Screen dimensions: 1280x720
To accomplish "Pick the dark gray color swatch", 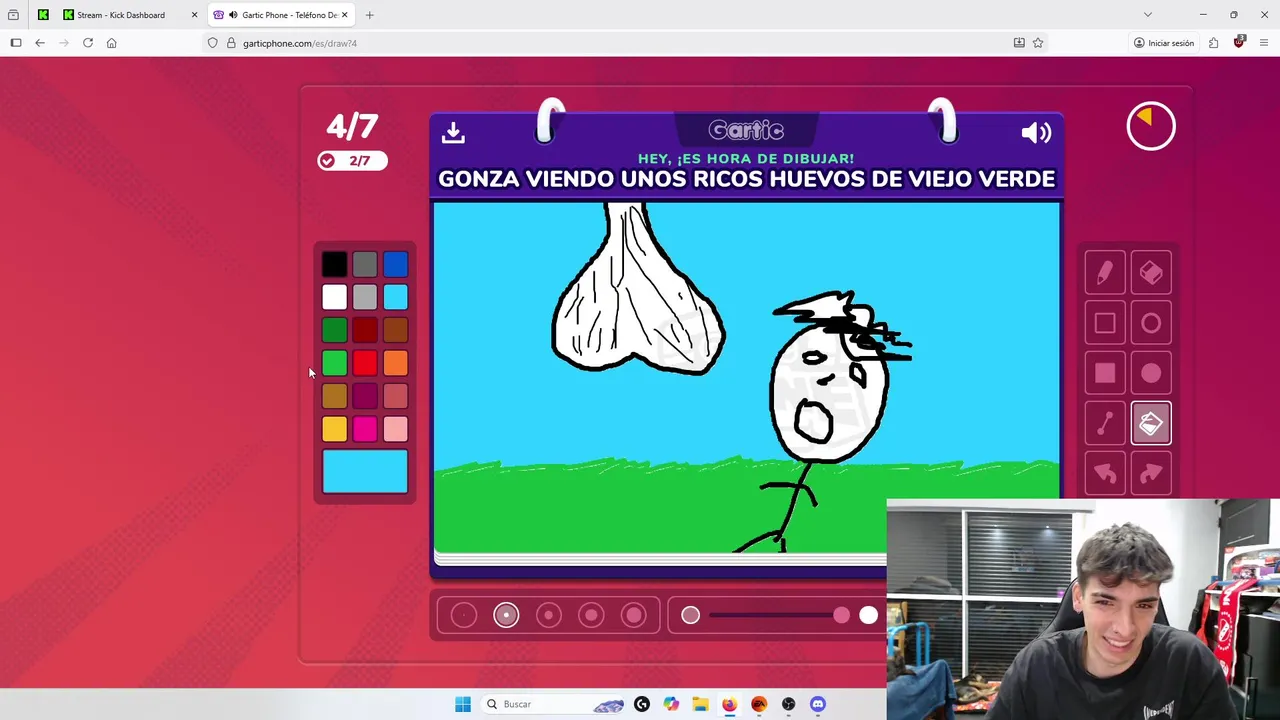I will [365, 264].
